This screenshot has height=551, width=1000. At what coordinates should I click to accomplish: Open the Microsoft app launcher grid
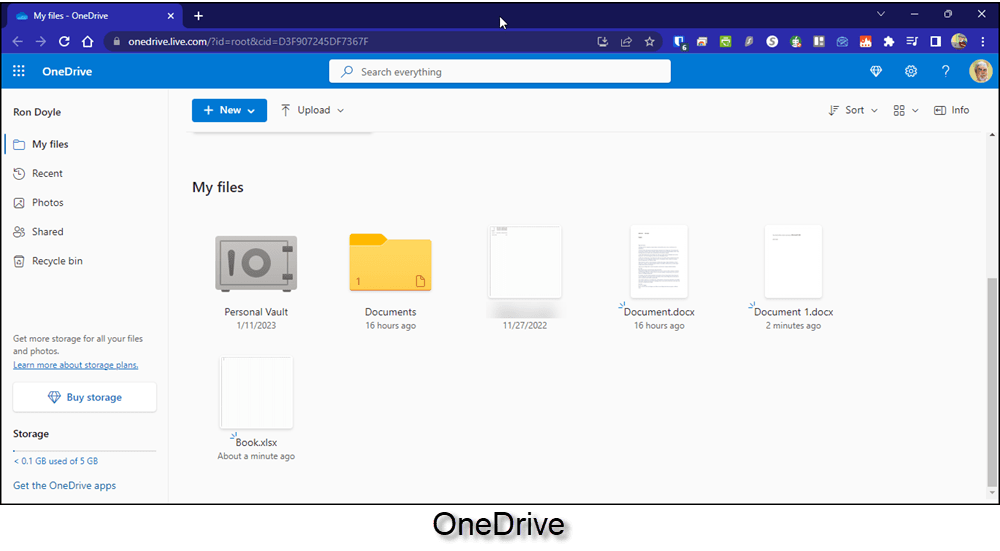18,71
